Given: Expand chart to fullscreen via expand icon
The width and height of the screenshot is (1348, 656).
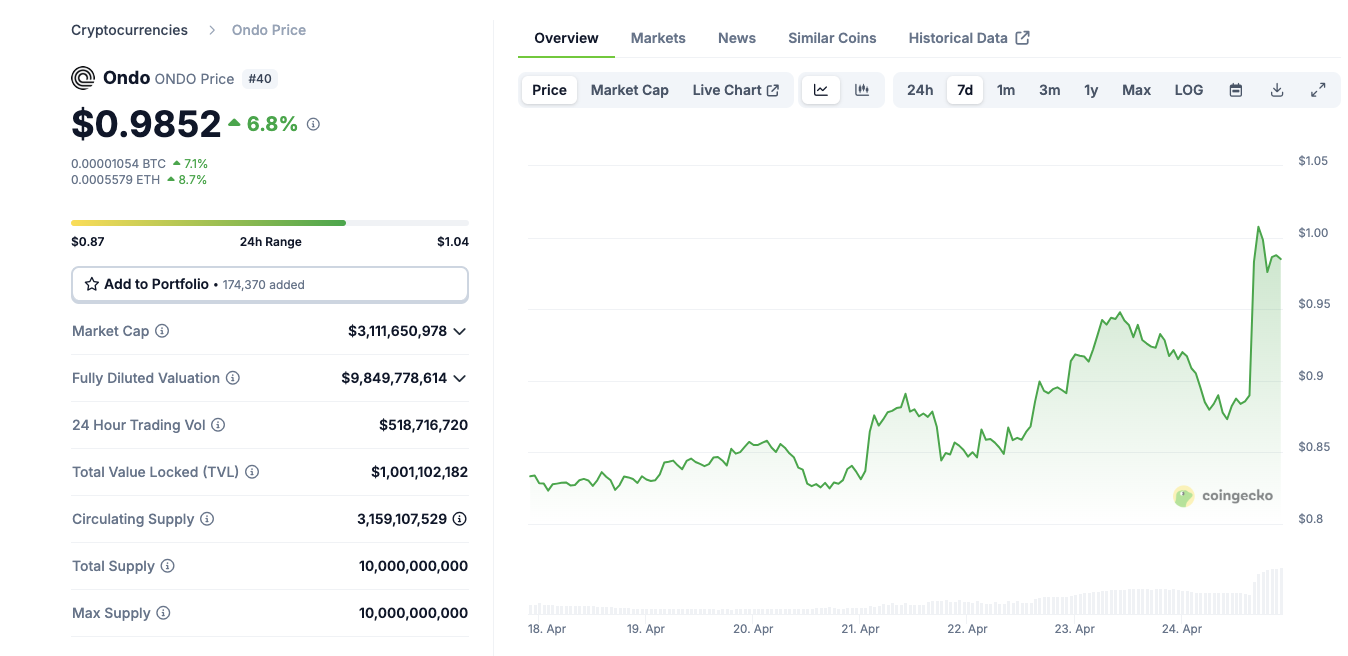Looking at the screenshot, I should [x=1318, y=89].
